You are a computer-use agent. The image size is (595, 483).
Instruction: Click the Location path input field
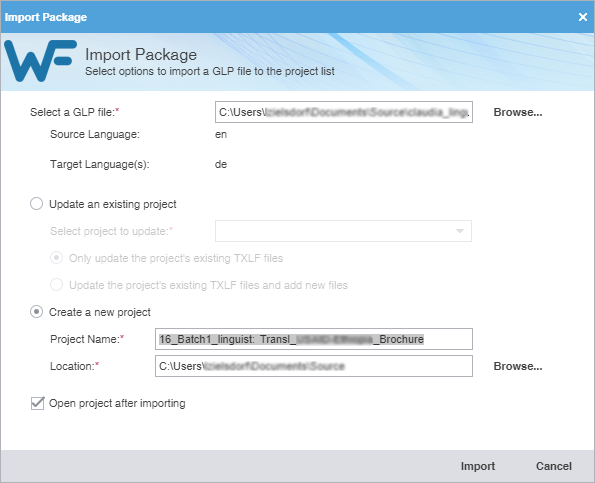click(314, 366)
